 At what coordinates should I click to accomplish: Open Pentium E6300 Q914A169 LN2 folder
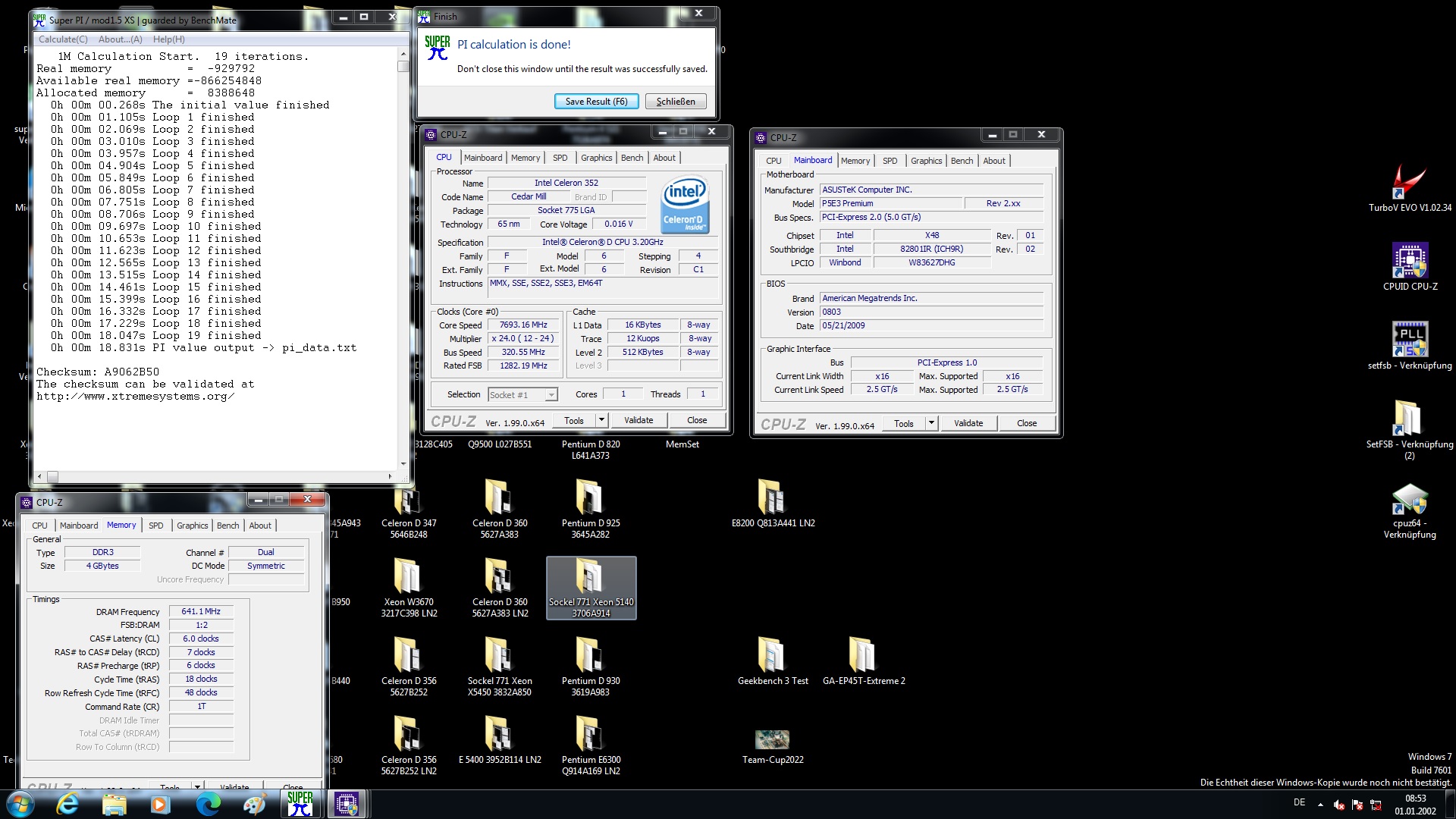tap(591, 746)
